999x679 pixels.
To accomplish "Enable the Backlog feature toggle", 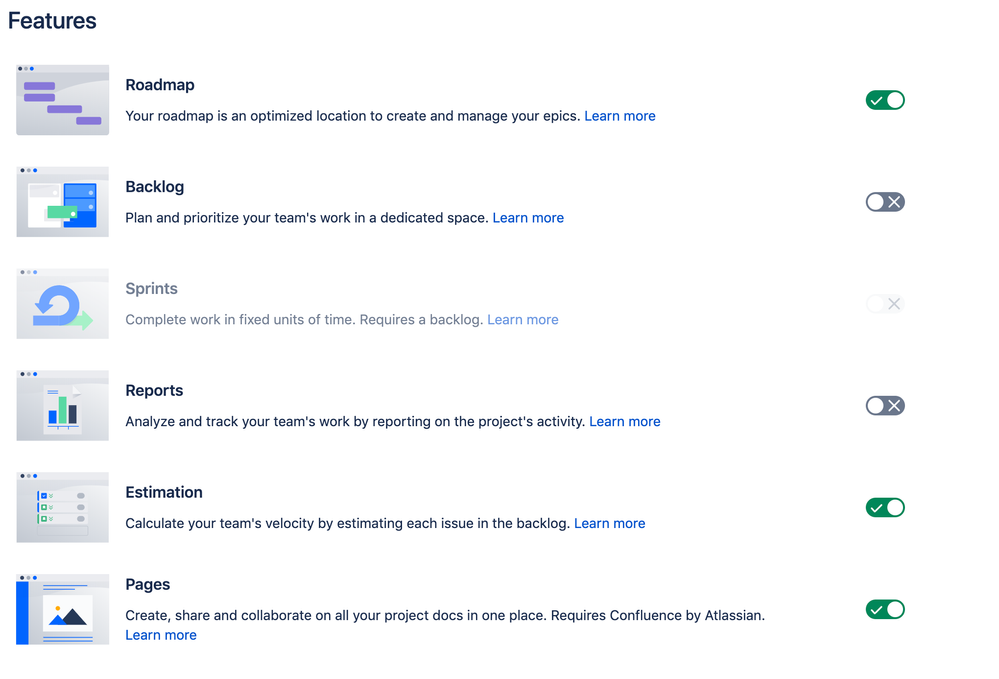I will 885,201.
